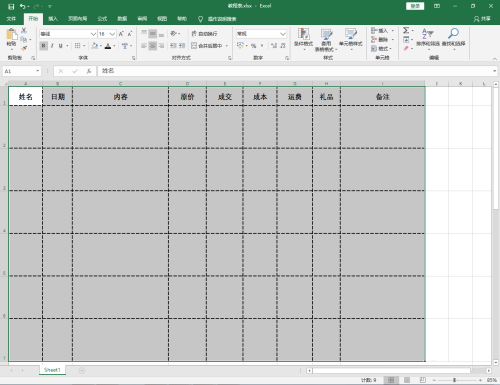The height and width of the screenshot is (385, 500).
Task: Toggle Italic formatting button
Action: pyautogui.click(x=52, y=46)
